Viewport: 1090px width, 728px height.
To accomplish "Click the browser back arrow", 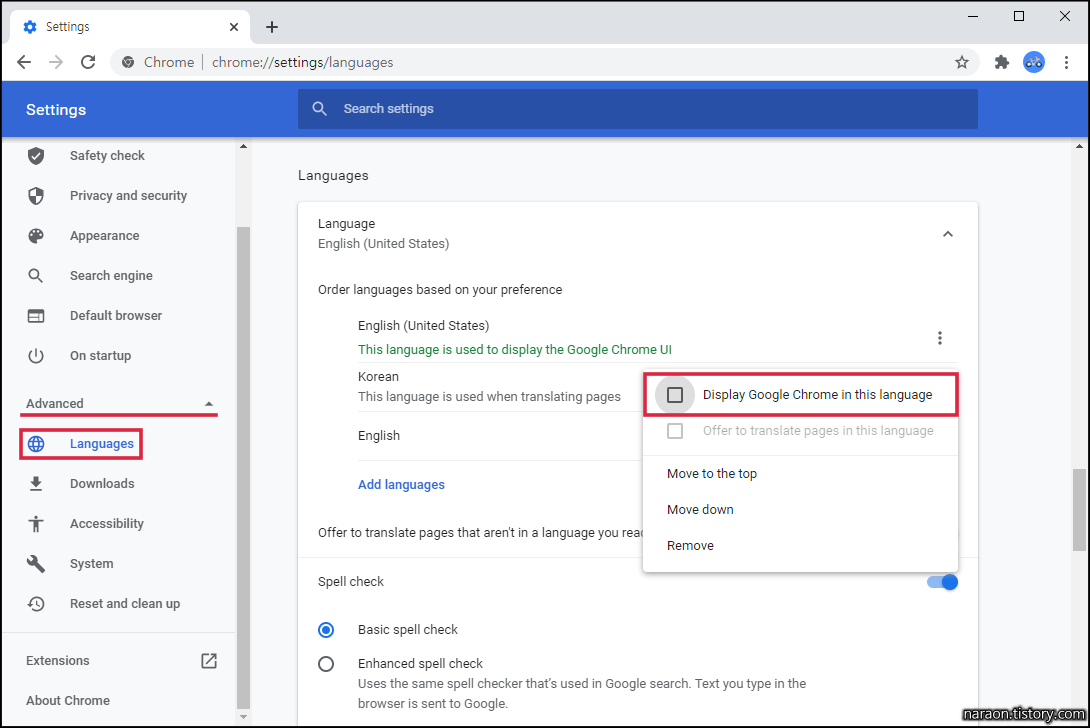I will pos(24,62).
